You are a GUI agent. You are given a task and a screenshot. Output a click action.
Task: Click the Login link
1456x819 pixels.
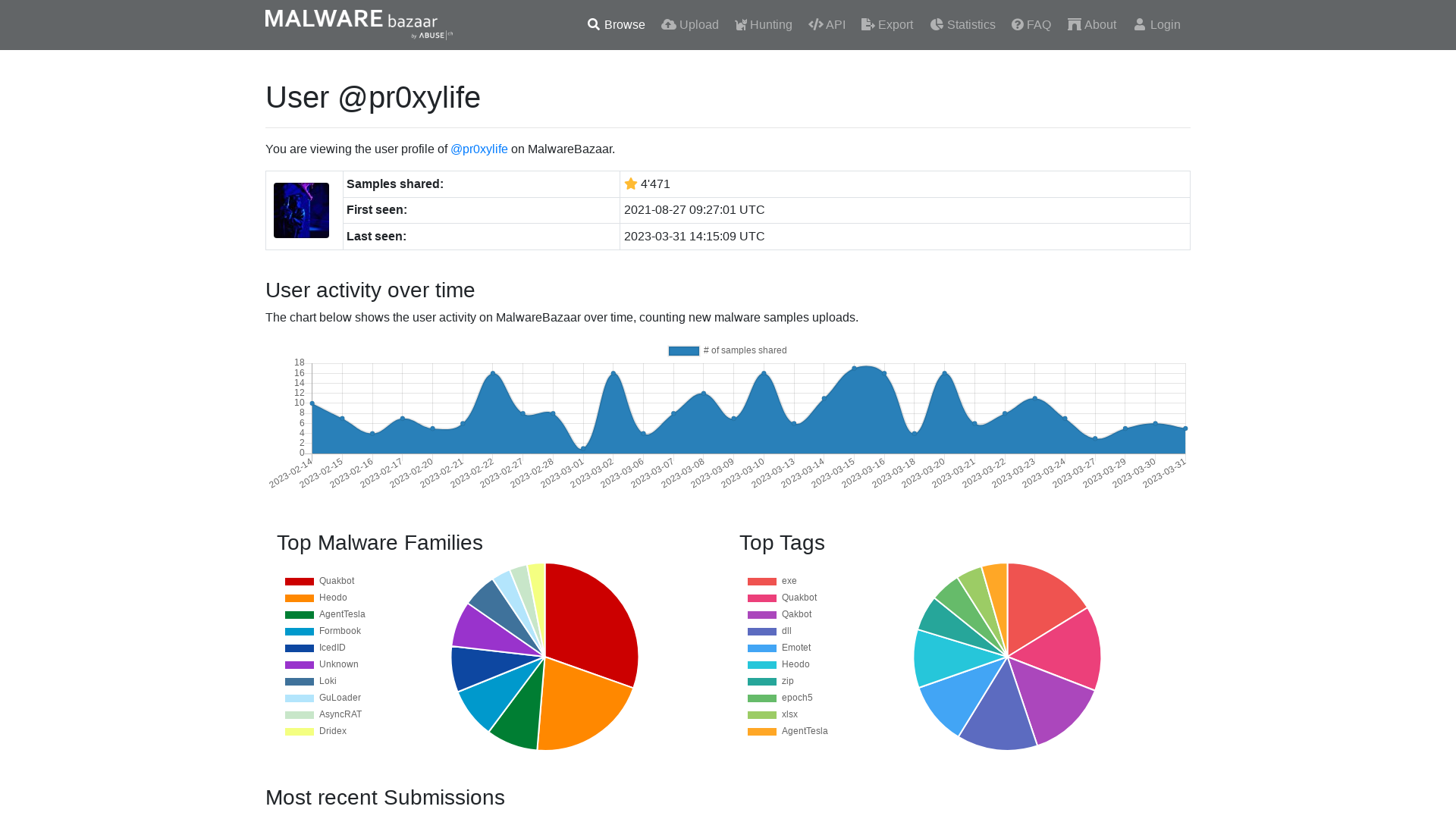[1157, 25]
